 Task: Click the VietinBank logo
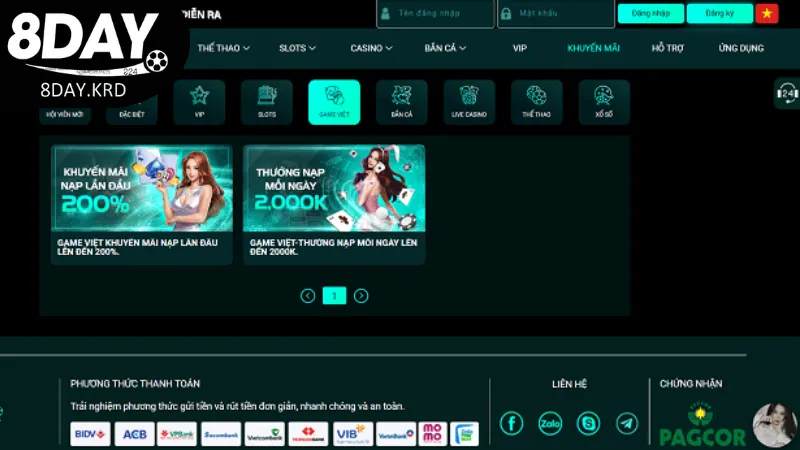pyautogui.click(x=396, y=434)
